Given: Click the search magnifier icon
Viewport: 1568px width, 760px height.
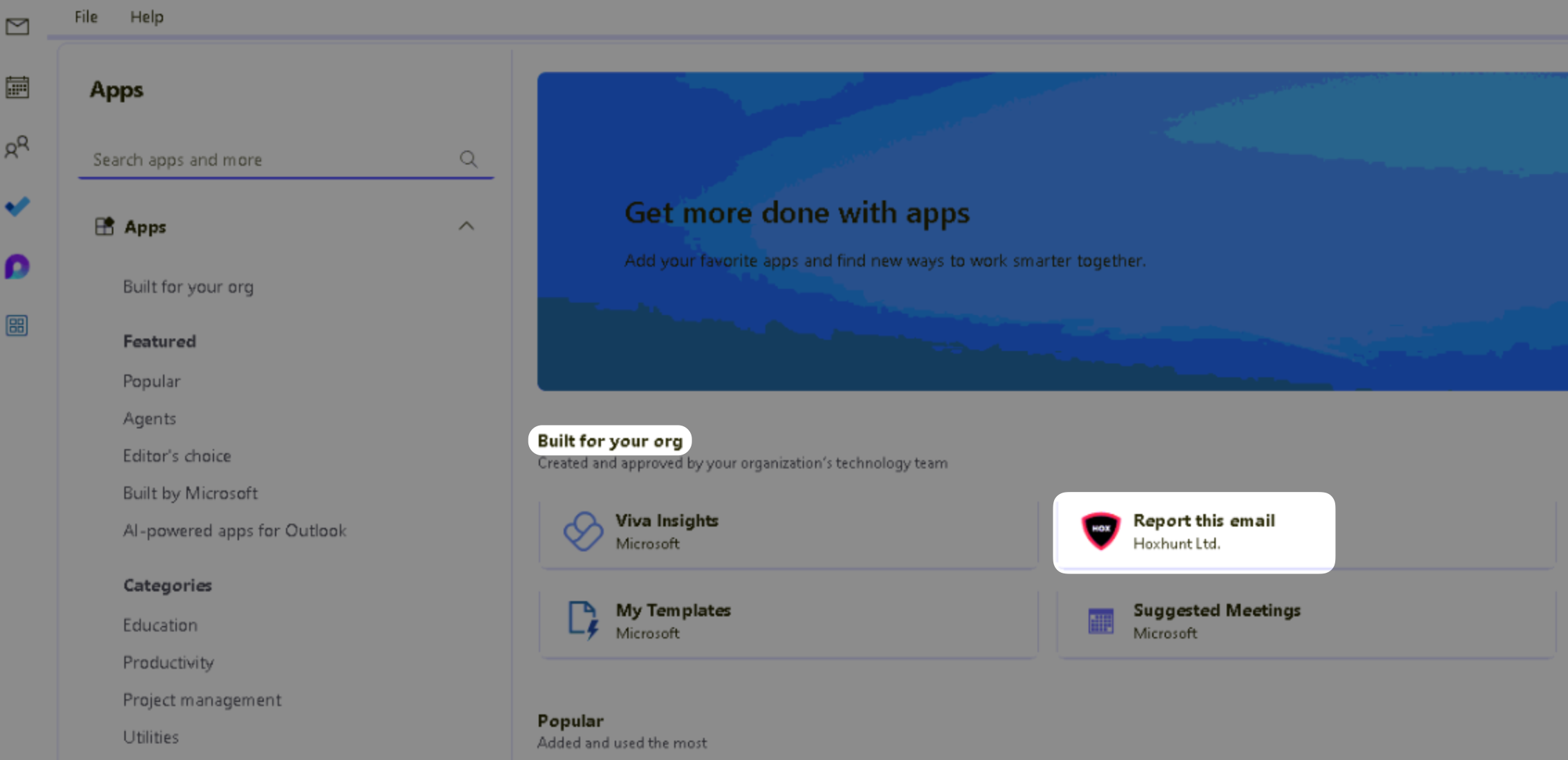Looking at the screenshot, I should click(468, 160).
